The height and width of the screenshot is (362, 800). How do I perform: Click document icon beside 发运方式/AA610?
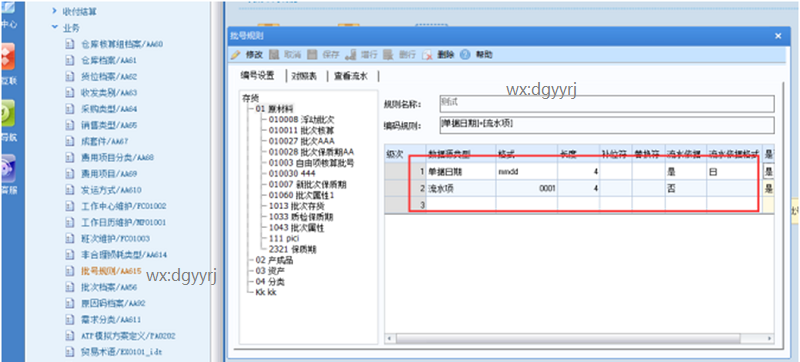coord(70,190)
